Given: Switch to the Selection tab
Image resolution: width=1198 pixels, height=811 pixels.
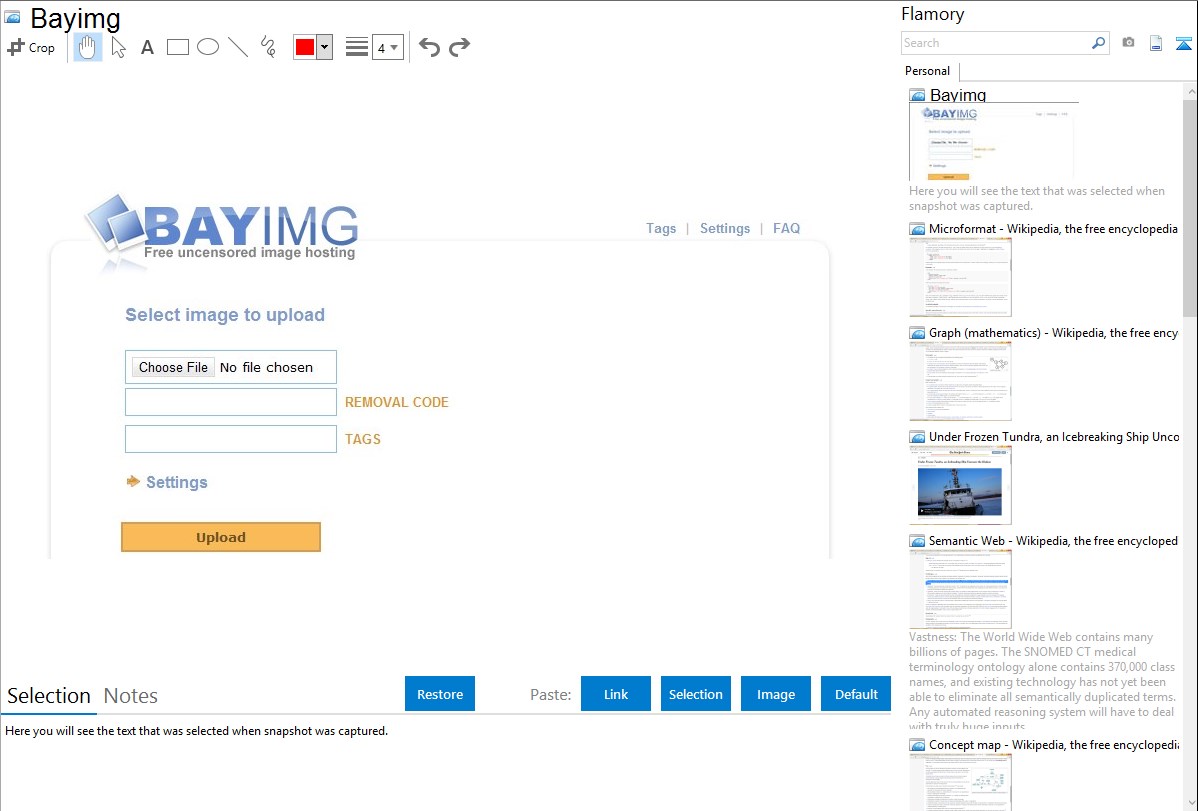Looking at the screenshot, I should pyautogui.click(x=49, y=696).
